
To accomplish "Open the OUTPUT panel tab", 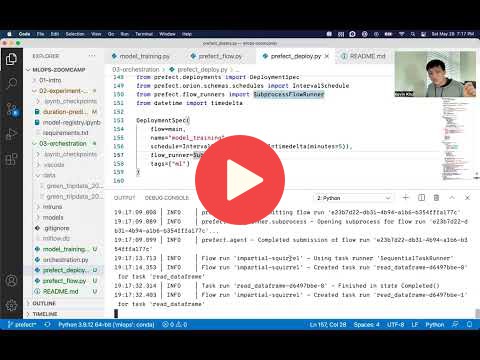I will pyautogui.click(x=125, y=198).
